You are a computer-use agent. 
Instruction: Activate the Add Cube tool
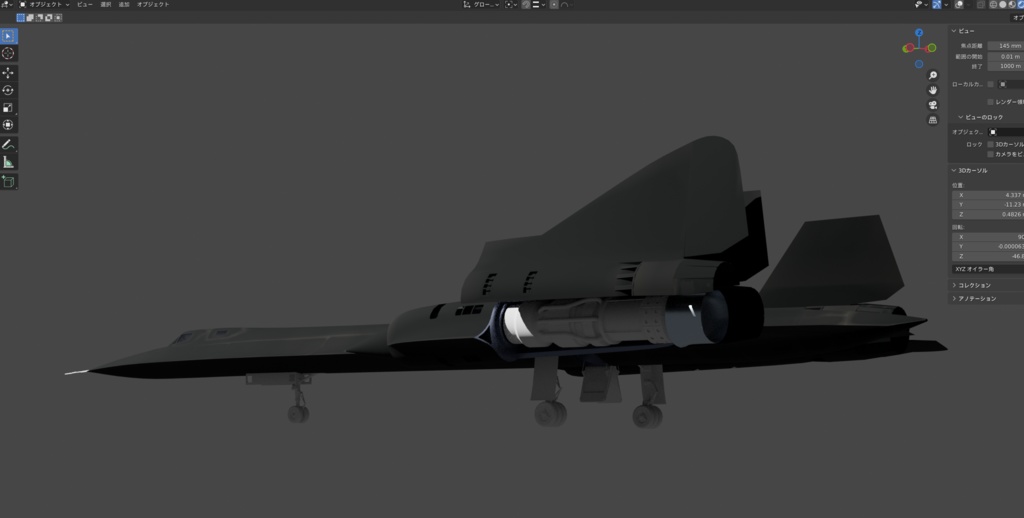click(x=8, y=182)
